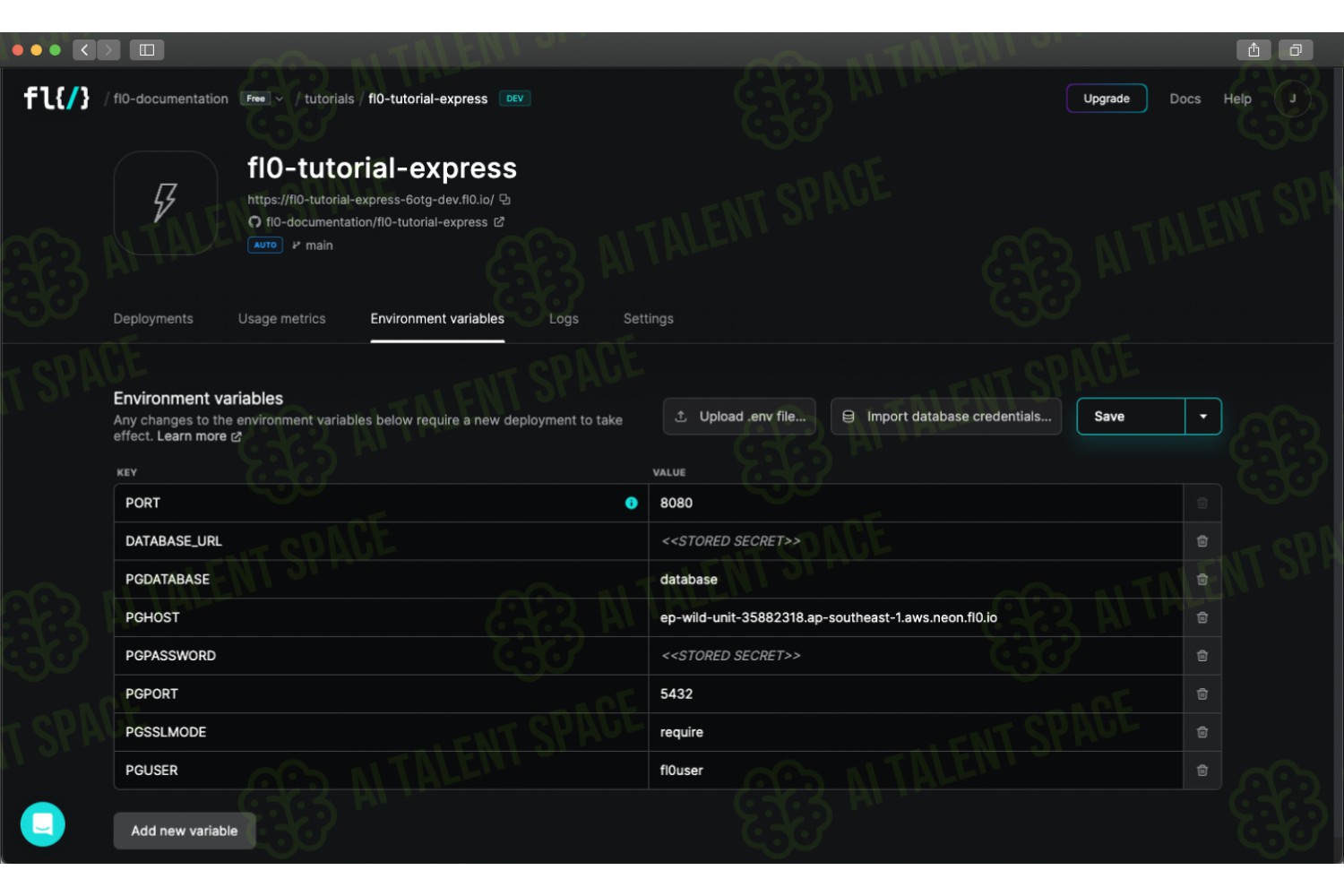This screenshot has height=896, width=1344.
Task: Click Add new variable button
Action: click(185, 831)
